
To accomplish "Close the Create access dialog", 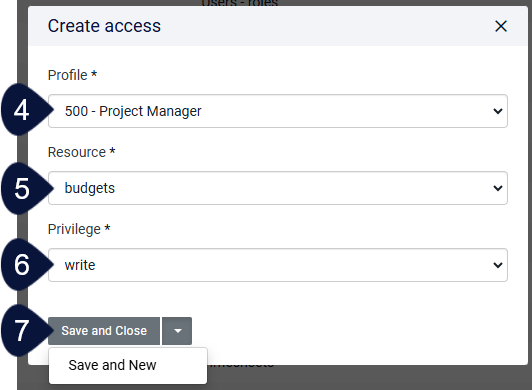I will 501,26.
